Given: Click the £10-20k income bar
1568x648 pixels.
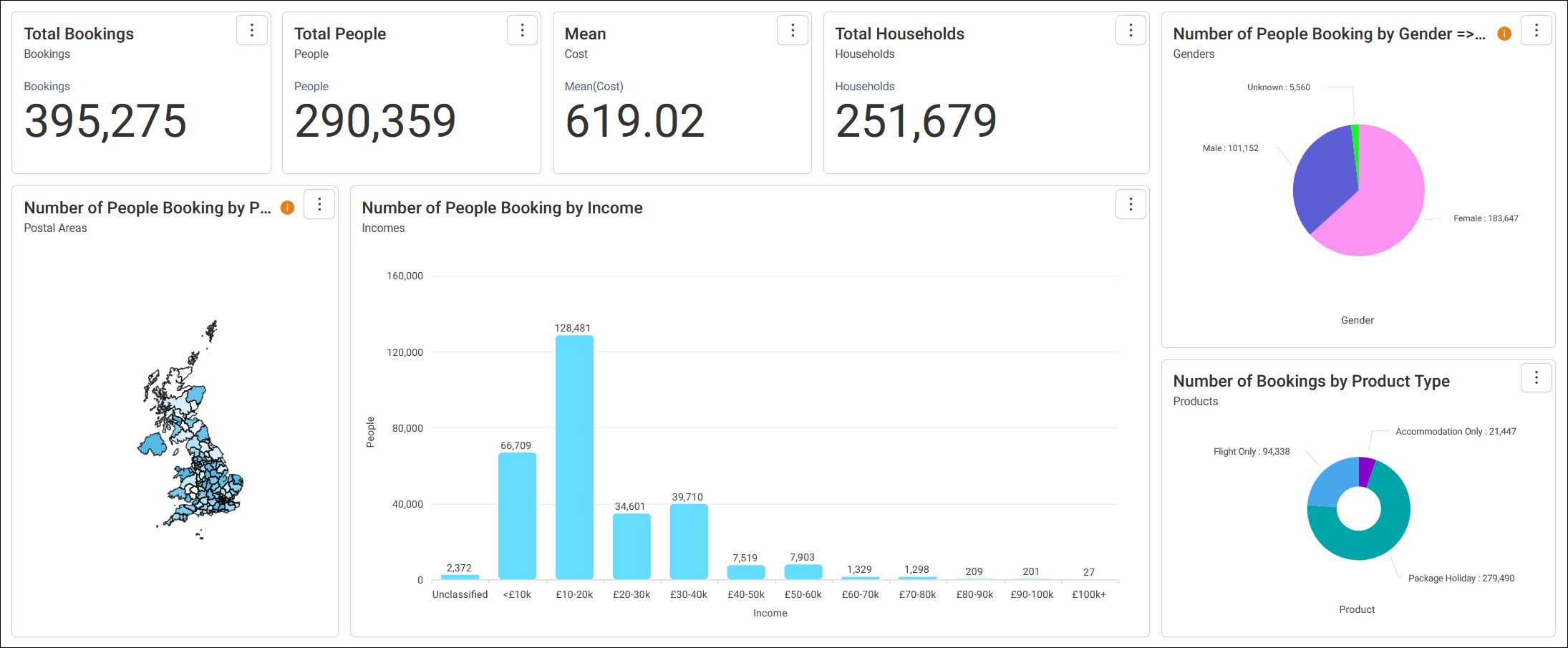Looking at the screenshot, I should coord(574,458).
